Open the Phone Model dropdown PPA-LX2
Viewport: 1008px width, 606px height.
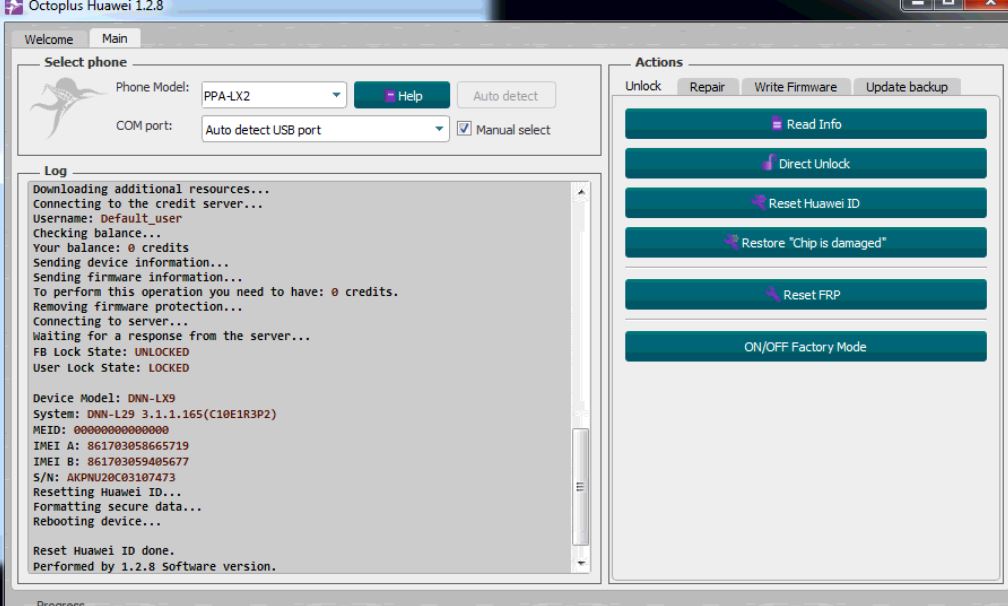pos(274,96)
